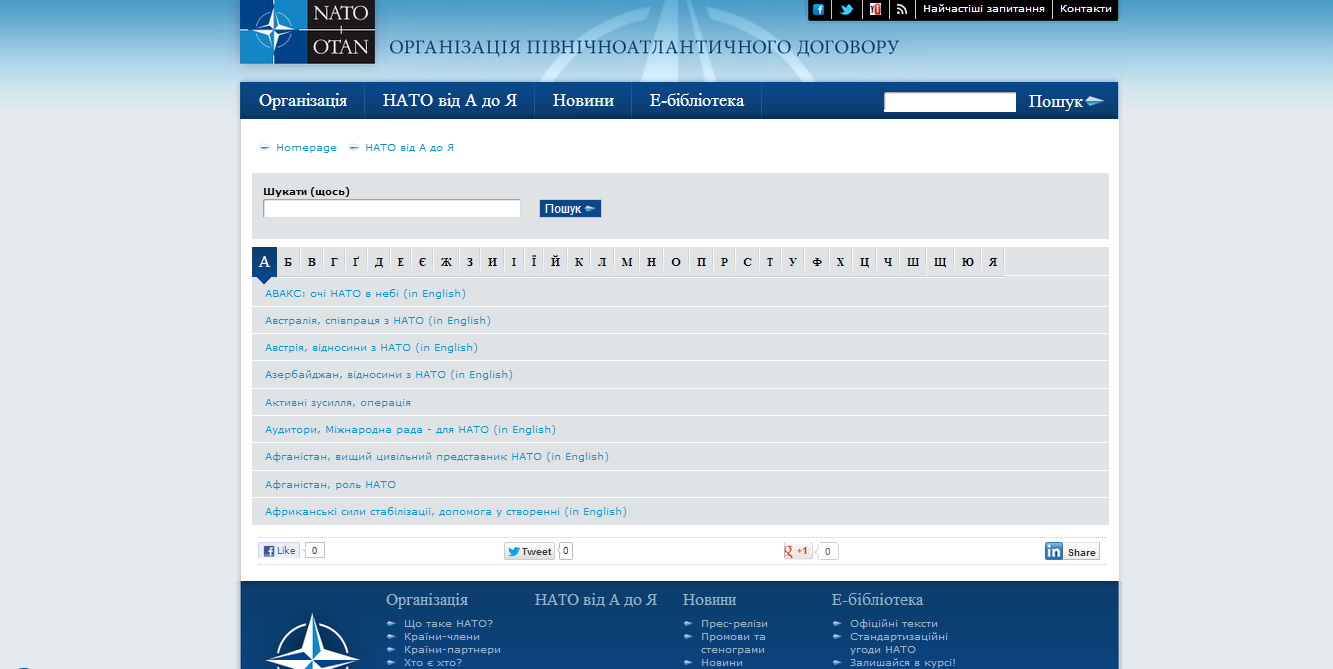Open the NATO Twitter icon in header

847,9
